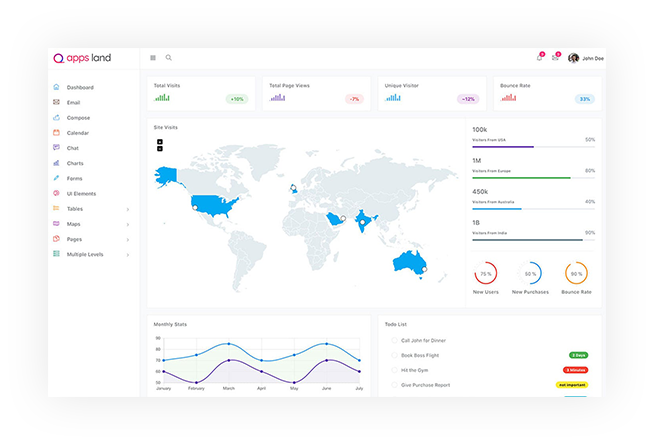Click the Compose icon in sidebar
This screenshot has width=655, height=446.
57,118
